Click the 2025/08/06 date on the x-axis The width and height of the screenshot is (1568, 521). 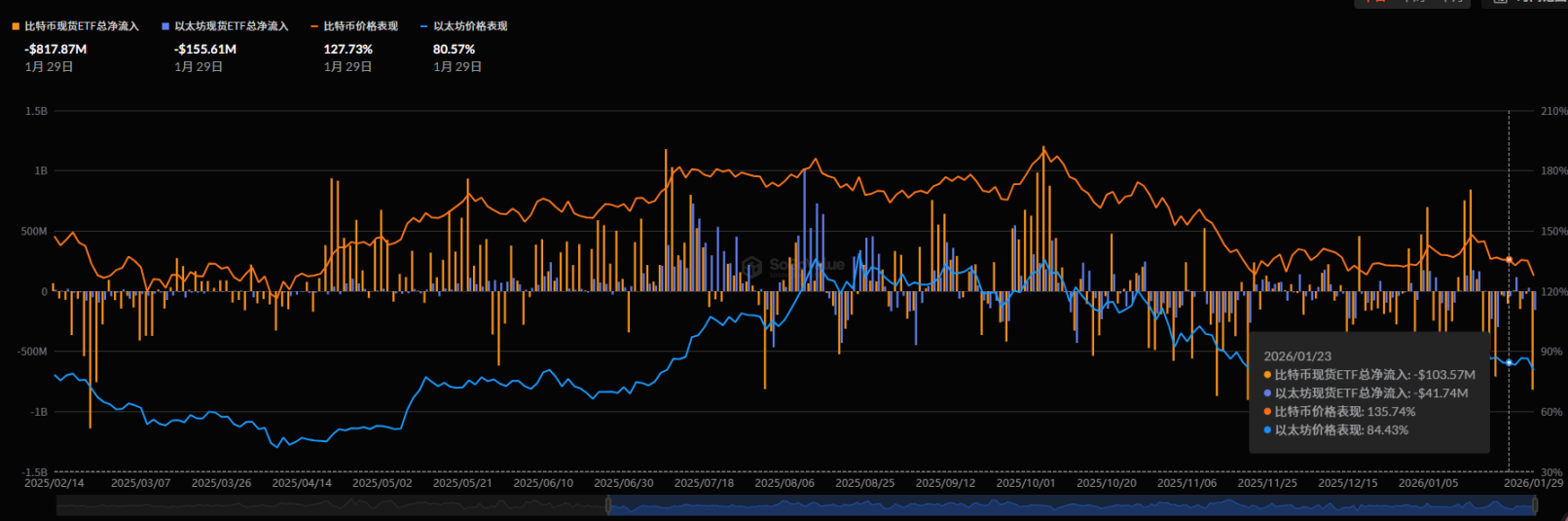[x=784, y=483]
